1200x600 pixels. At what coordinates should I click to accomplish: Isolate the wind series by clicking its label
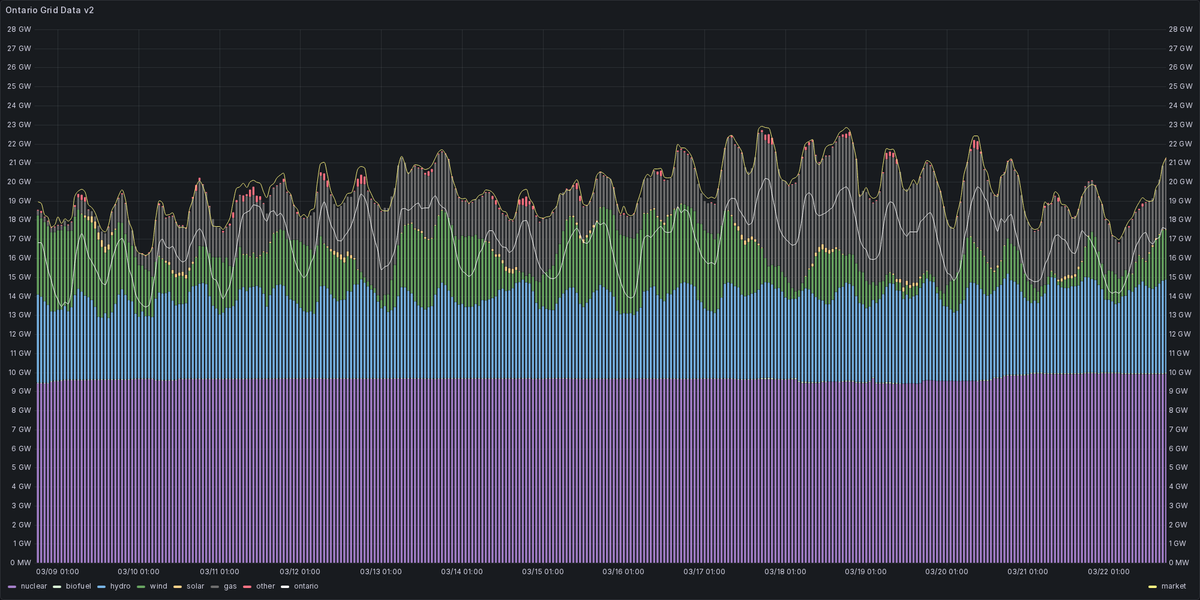point(157,586)
